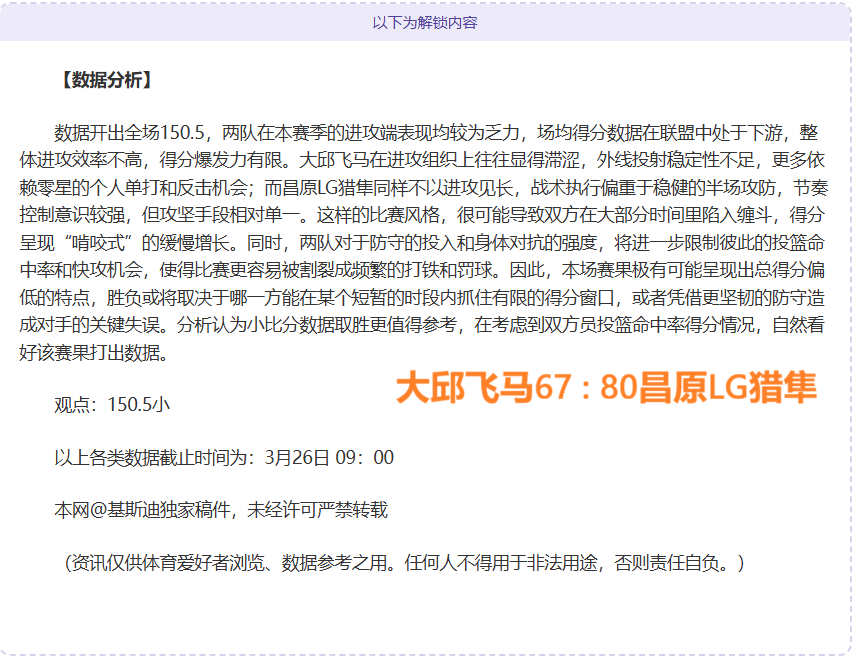Click the "以下为解锁内容" header banner
Image resolution: width=854 pixels, height=660 pixels.
[425, 22]
